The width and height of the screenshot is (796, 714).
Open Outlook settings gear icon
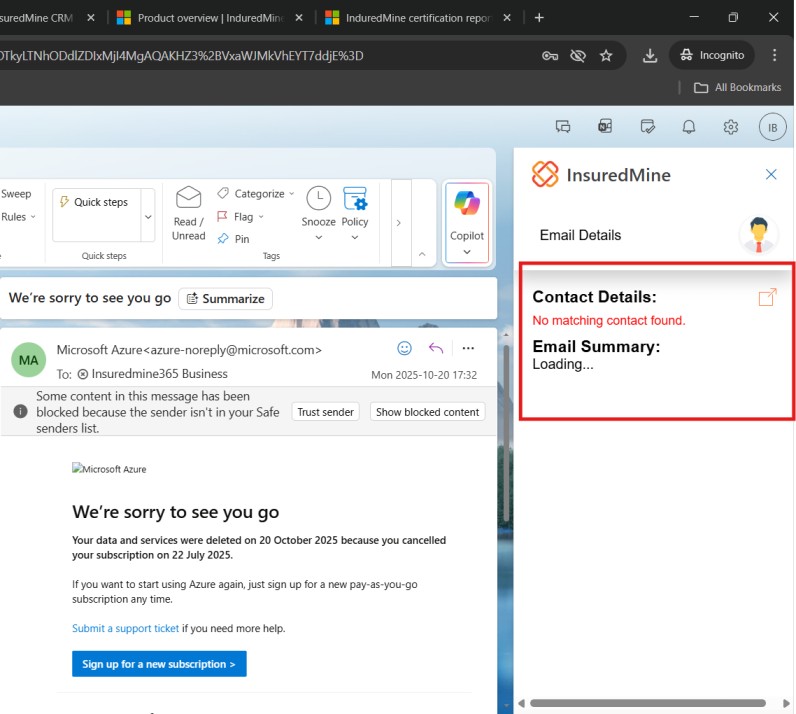731,127
